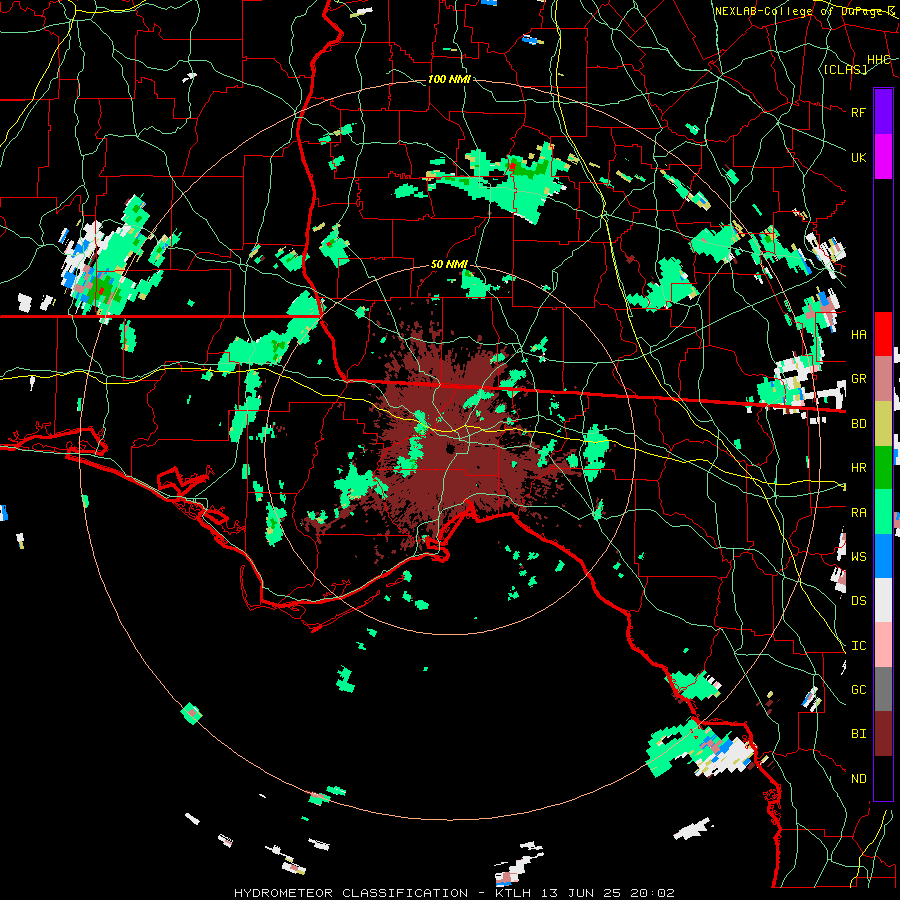Click the HHC product code text
This screenshot has width=900, height=900.
878,59
